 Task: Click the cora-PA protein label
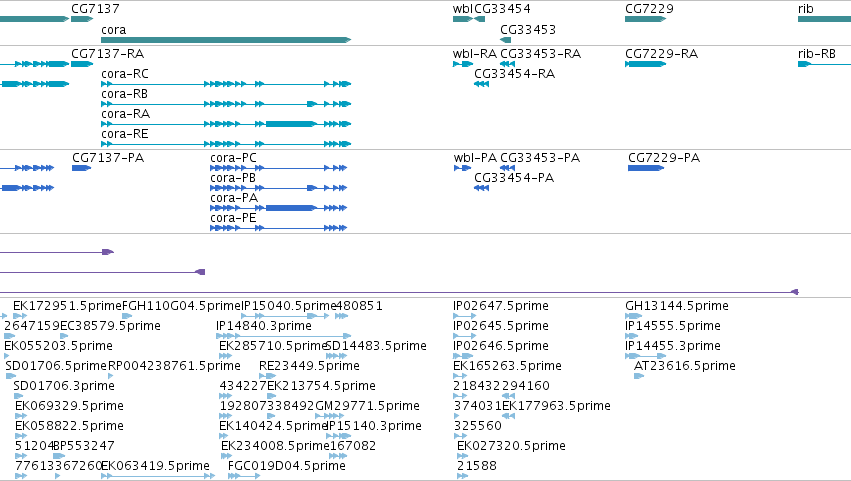point(234,198)
